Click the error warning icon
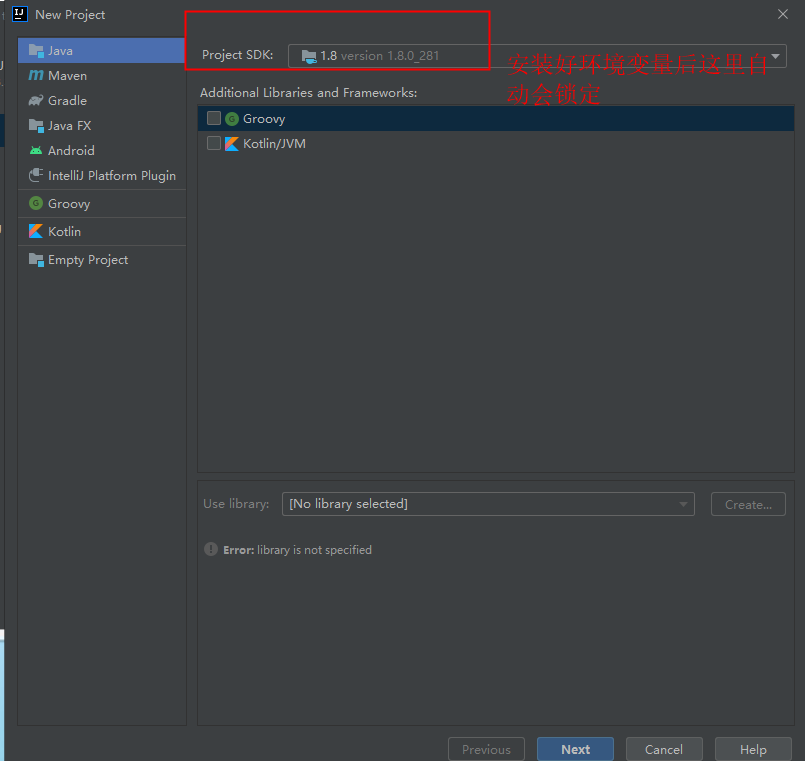This screenshot has height=761, width=805. click(x=211, y=549)
